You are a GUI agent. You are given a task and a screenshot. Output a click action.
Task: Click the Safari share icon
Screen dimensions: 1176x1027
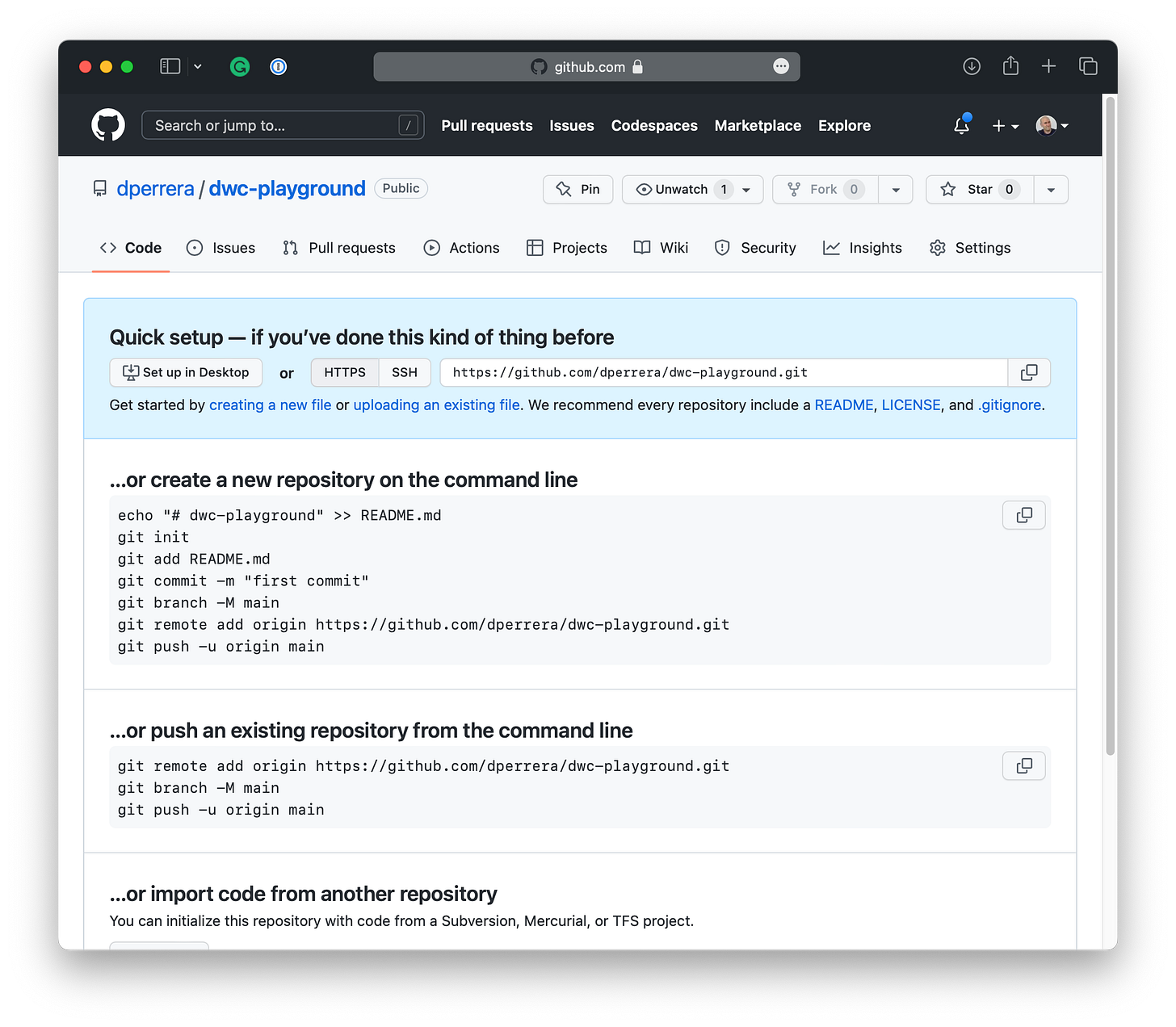tap(1010, 66)
